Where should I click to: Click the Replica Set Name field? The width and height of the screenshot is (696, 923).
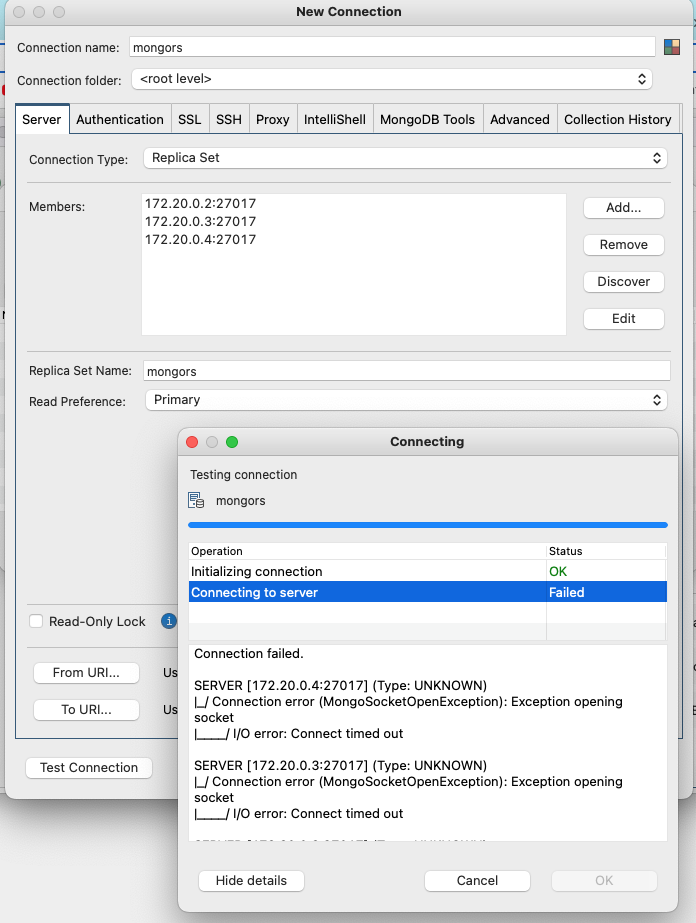[405, 371]
